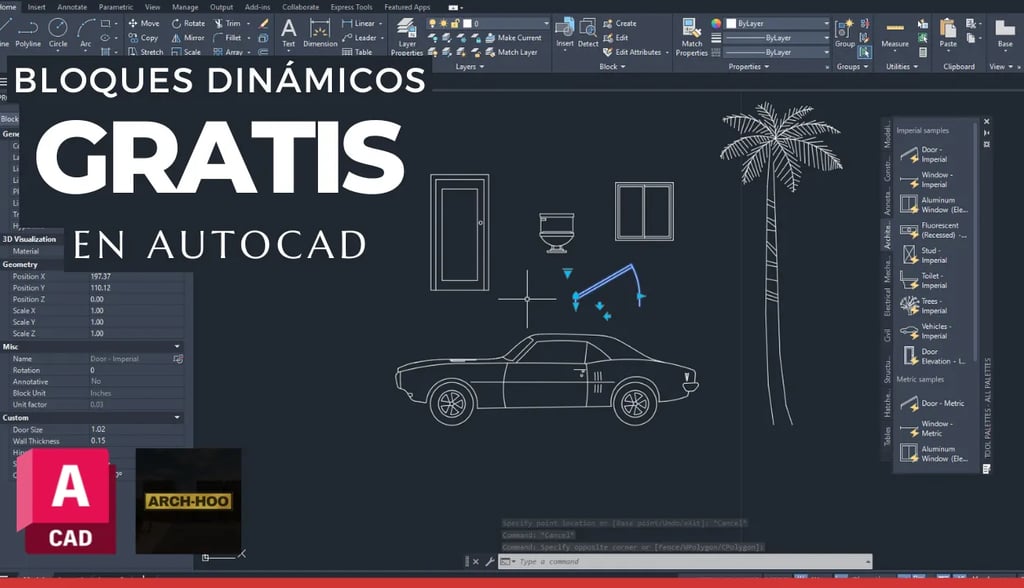
Task: Click the Detect block tool
Action: click(588, 33)
